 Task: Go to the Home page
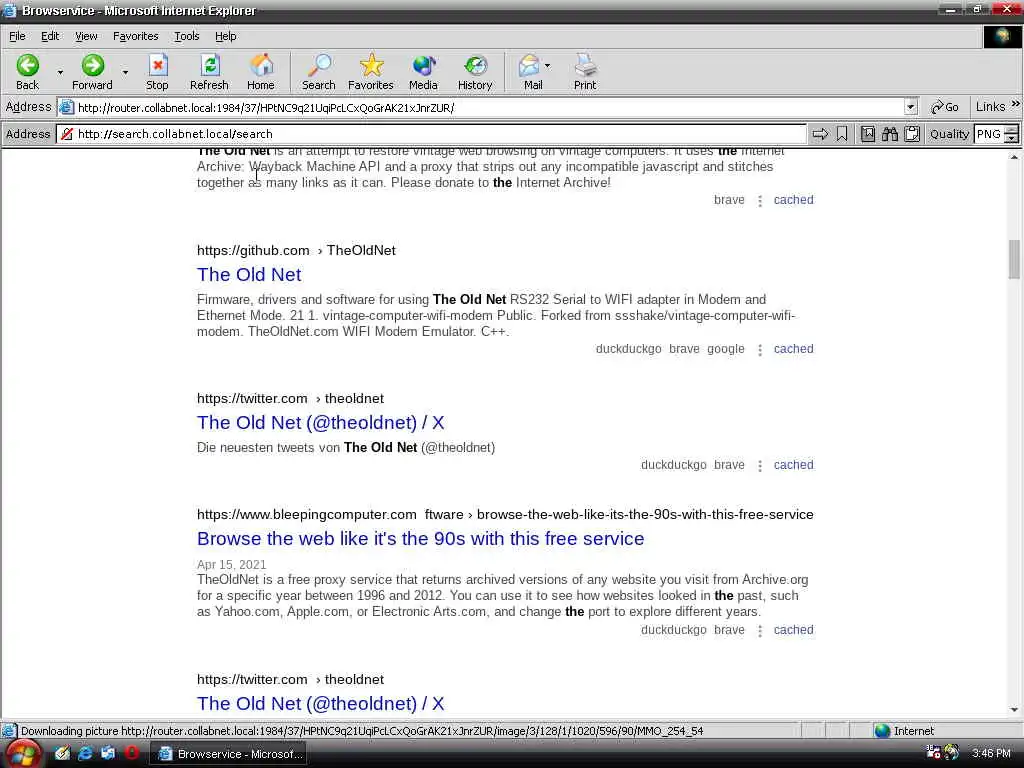(x=261, y=72)
